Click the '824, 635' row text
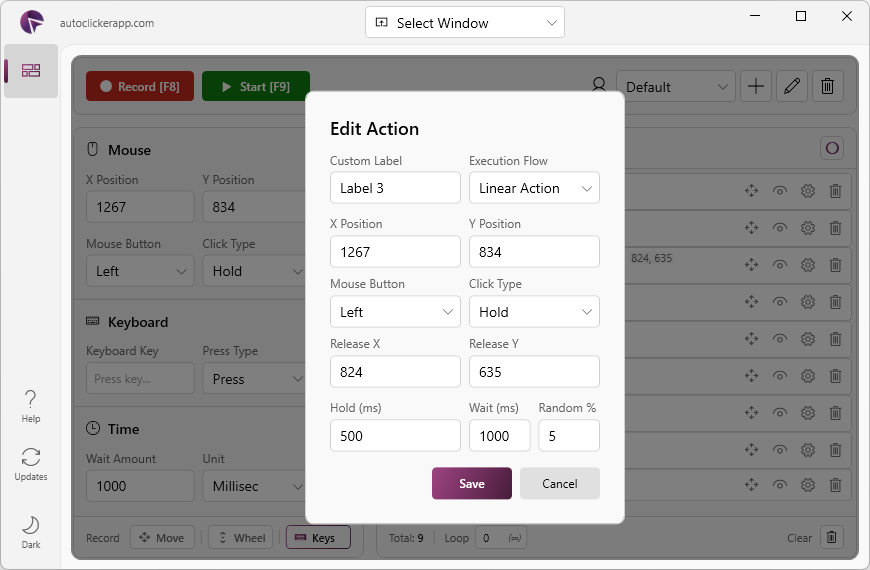The width and height of the screenshot is (870, 570). click(651, 258)
